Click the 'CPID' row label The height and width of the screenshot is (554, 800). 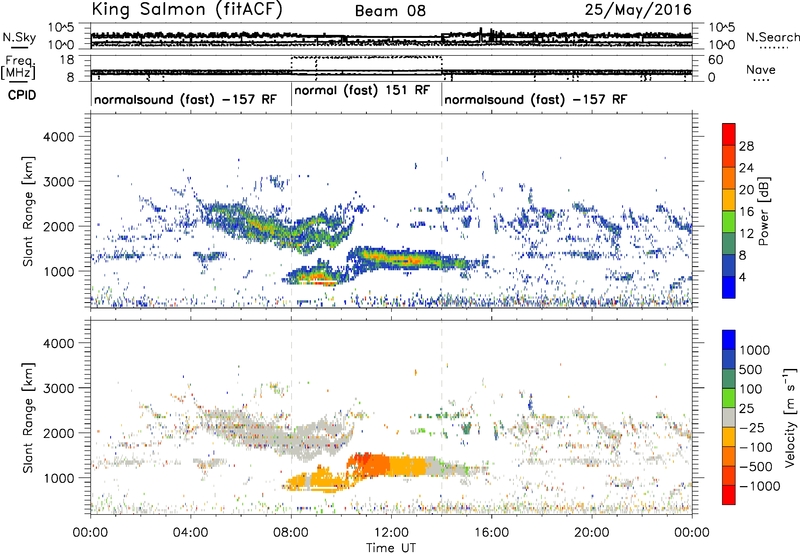pyautogui.click(x=22, y=95)
